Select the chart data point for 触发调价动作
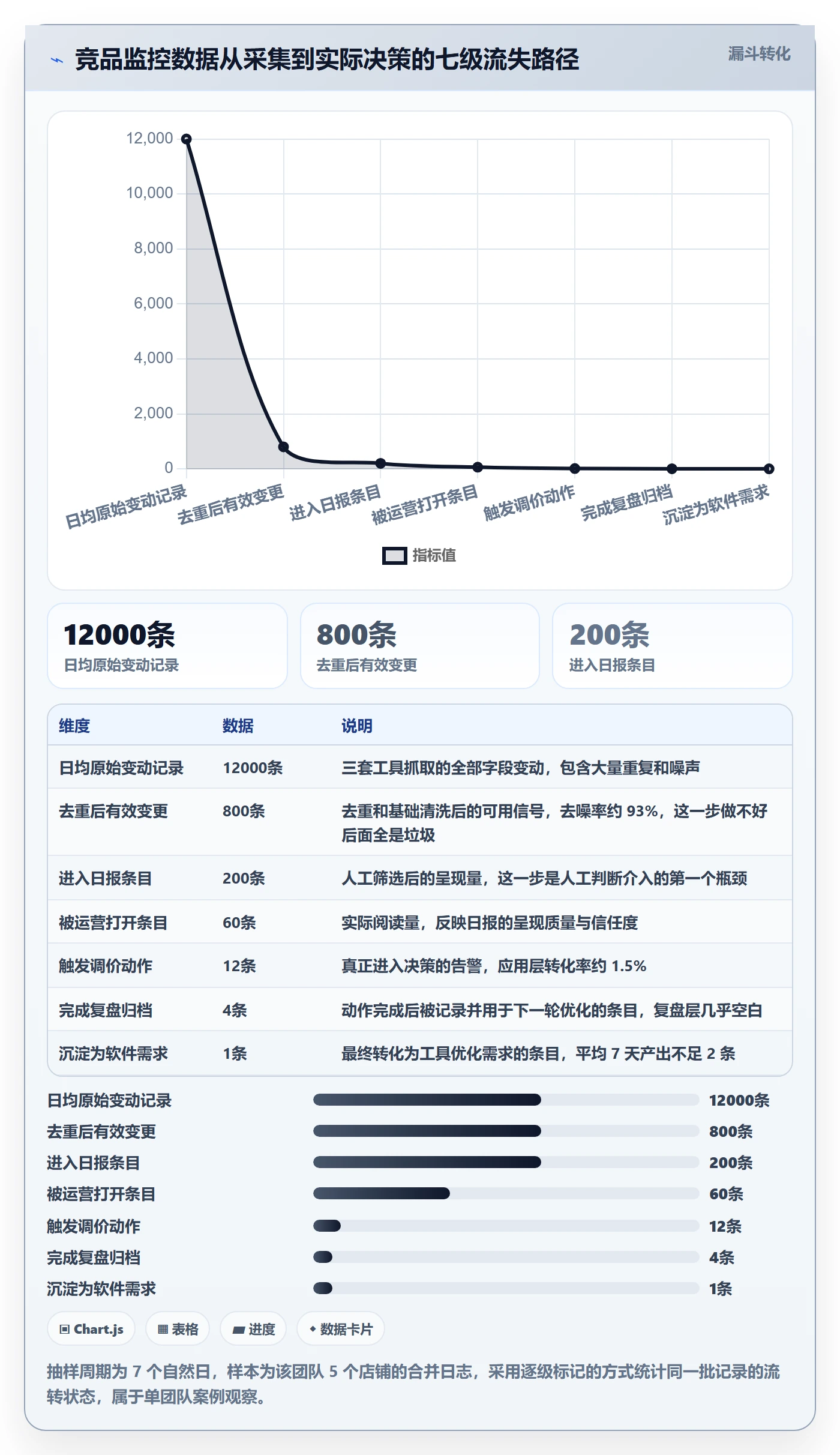Screen dimensions: 840x1455 coord(575,468)
